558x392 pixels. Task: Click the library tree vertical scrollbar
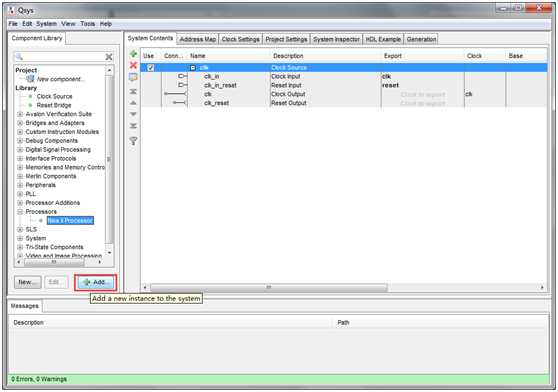[x=109, y=159]
